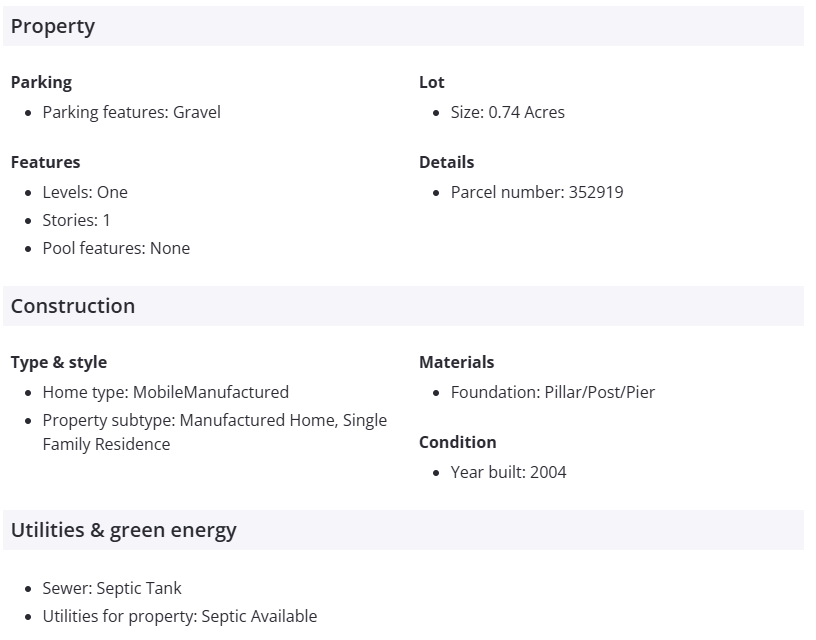Click the Property section header

pyautogui.click(x=53, y=27)
